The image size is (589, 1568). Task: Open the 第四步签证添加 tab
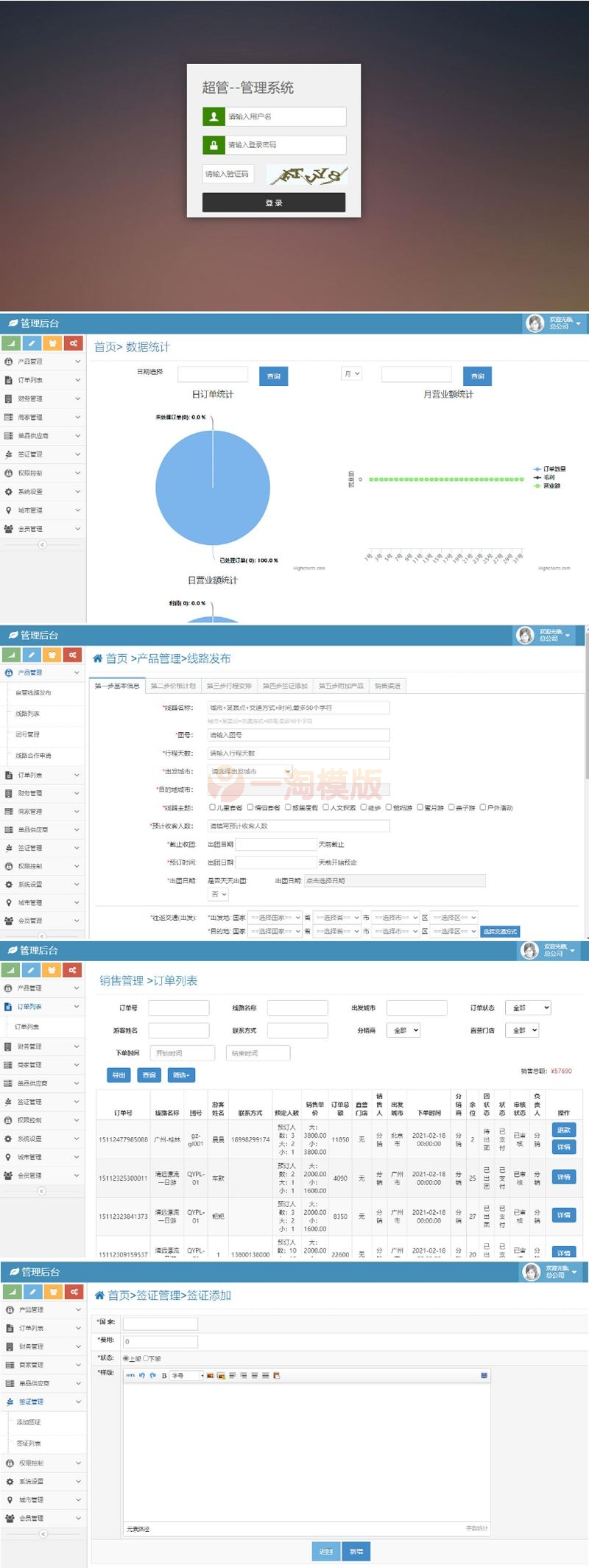[285, 686]
